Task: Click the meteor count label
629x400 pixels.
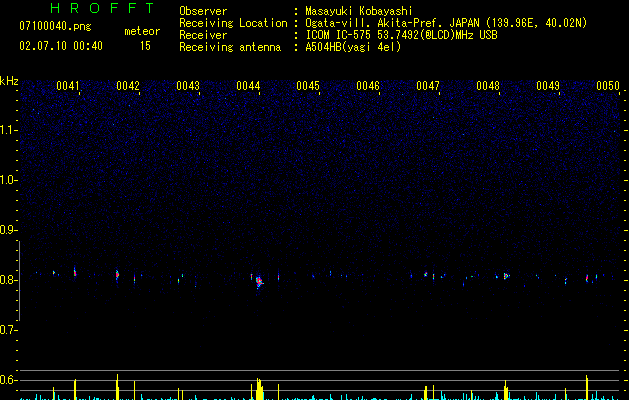Action: [142, 31]
